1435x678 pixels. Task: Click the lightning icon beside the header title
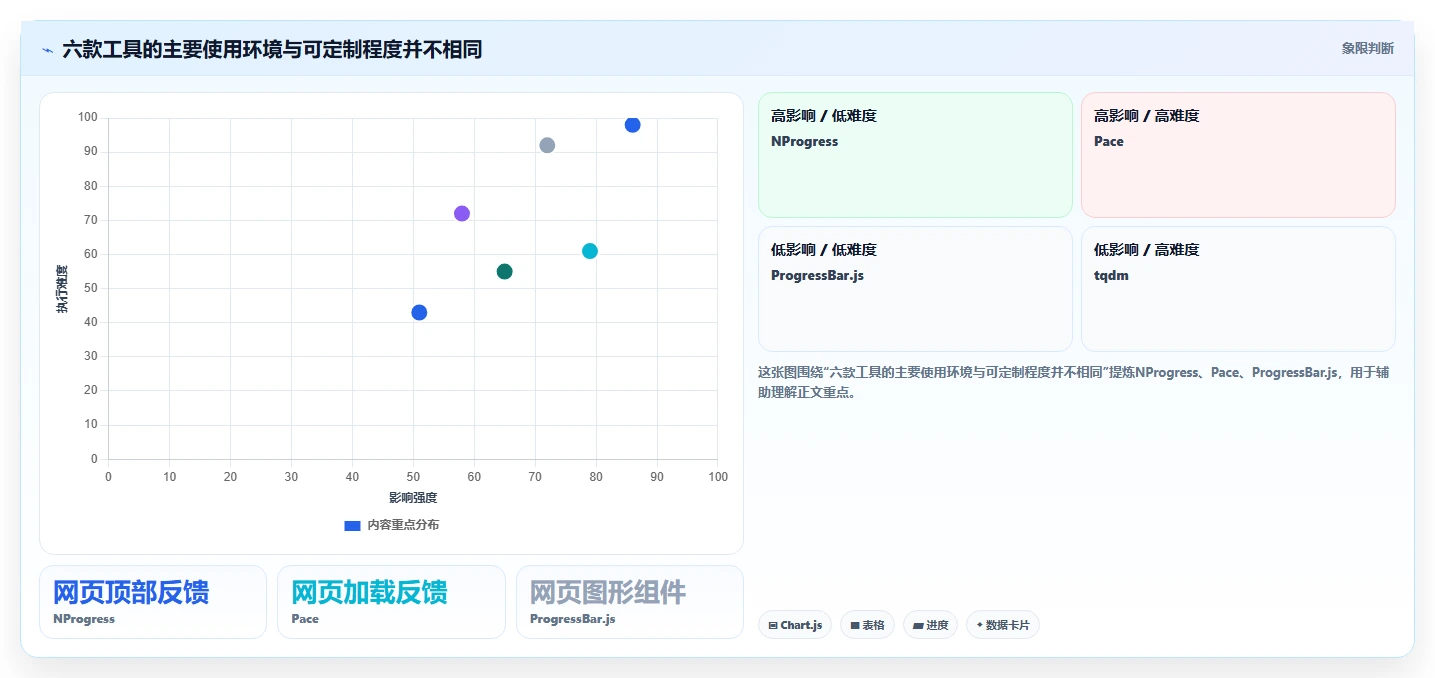click(47, 49)
